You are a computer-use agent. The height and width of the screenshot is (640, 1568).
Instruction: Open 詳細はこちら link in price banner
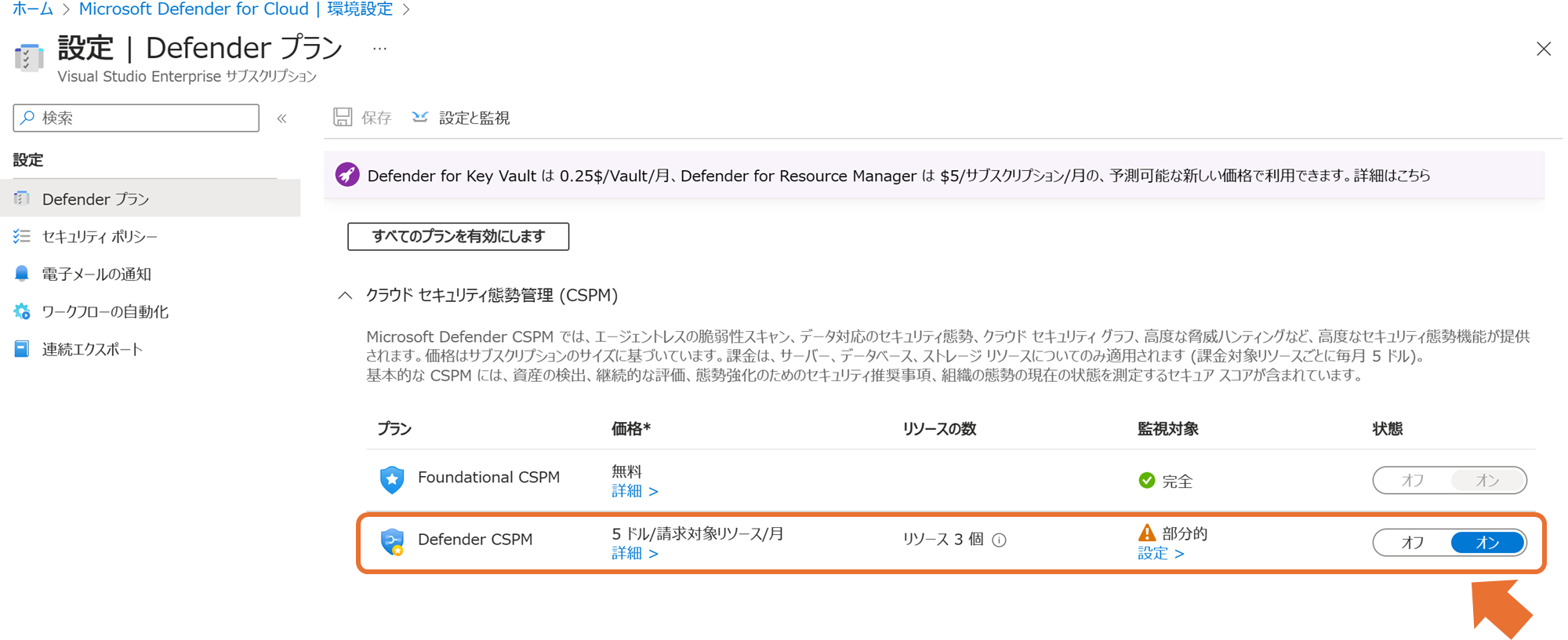click(1392, 176)
